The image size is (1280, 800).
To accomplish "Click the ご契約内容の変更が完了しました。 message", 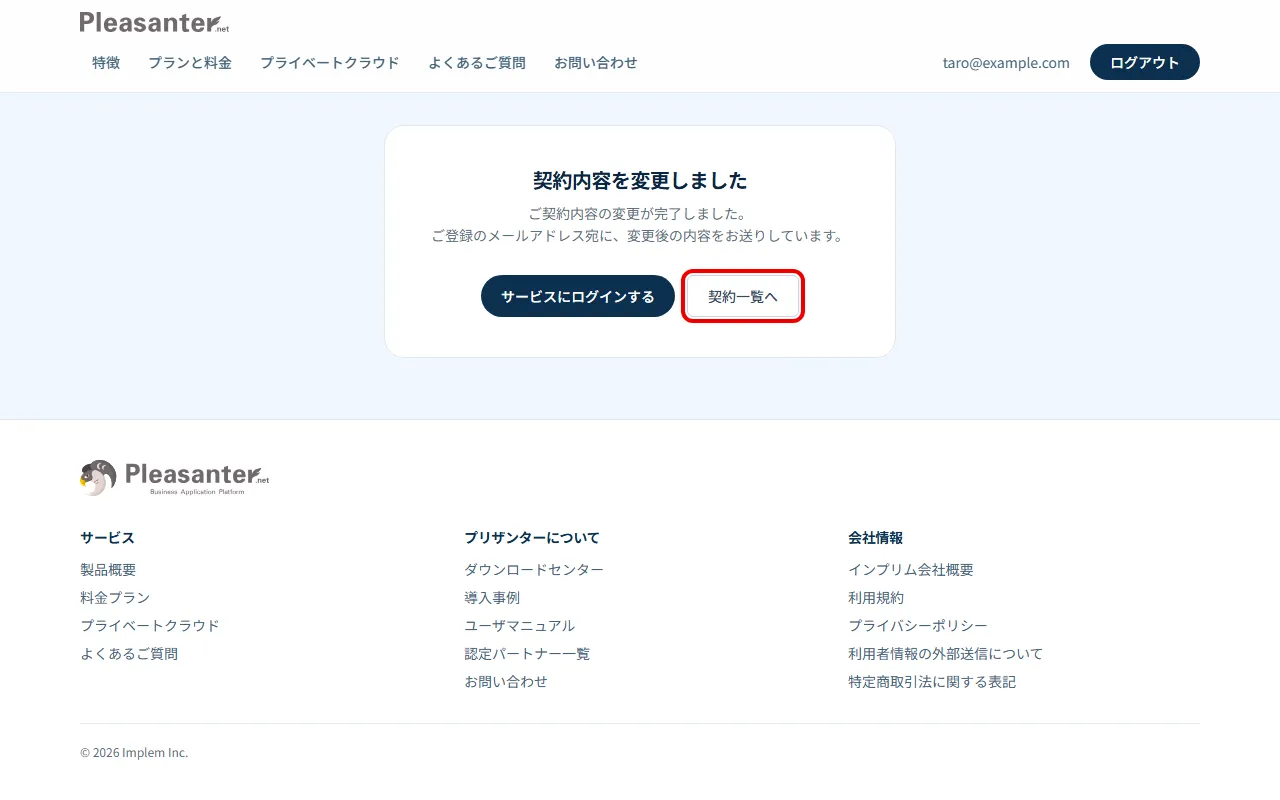I will [x=640, y=214].
